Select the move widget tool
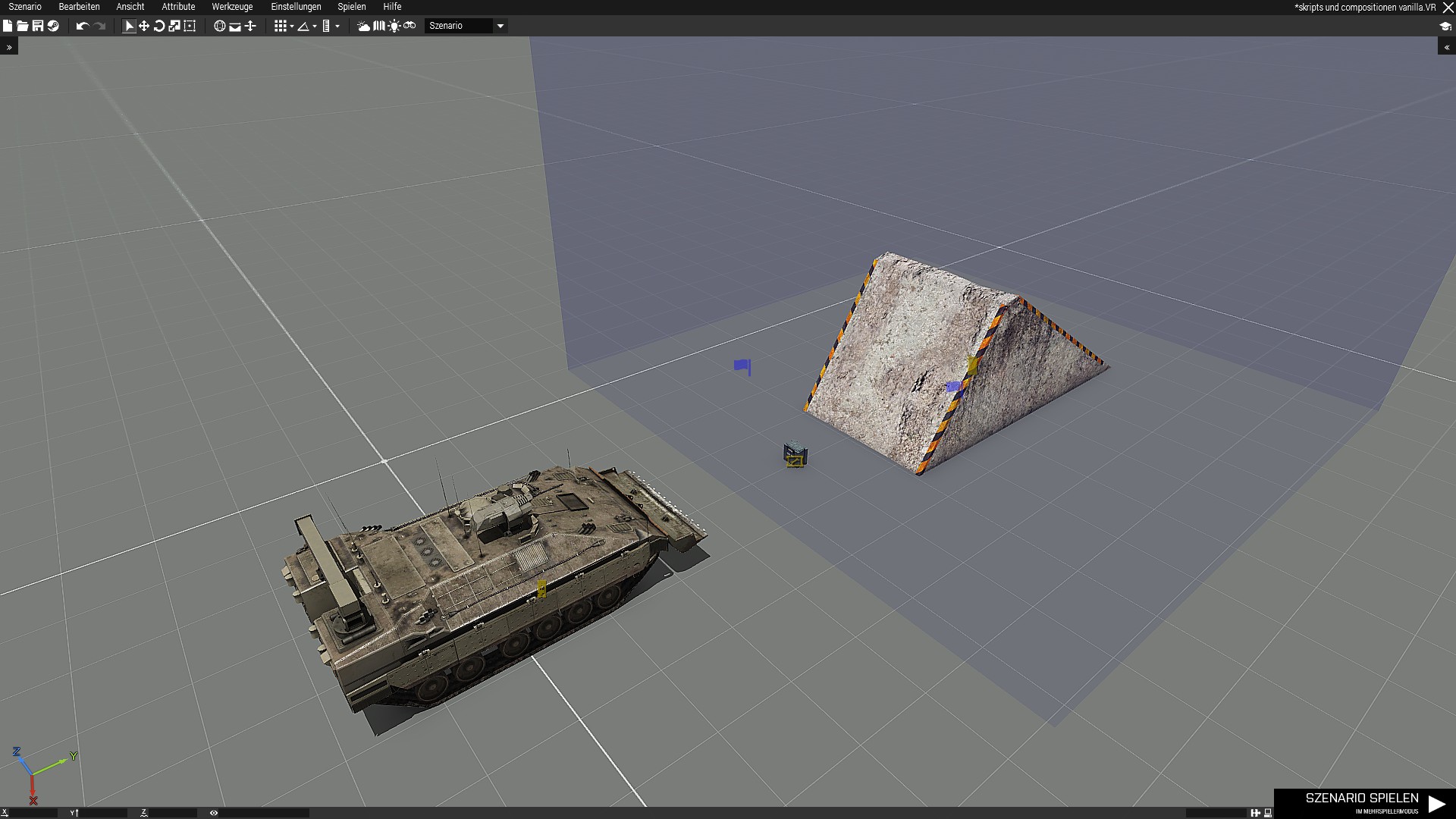Image resolution: width=1456 pixels, height=819 pixels. 144,26
